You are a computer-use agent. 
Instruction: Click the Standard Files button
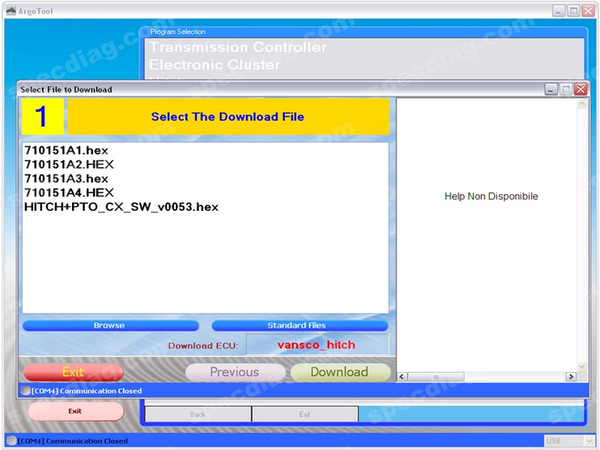click(x=300, y=326)
